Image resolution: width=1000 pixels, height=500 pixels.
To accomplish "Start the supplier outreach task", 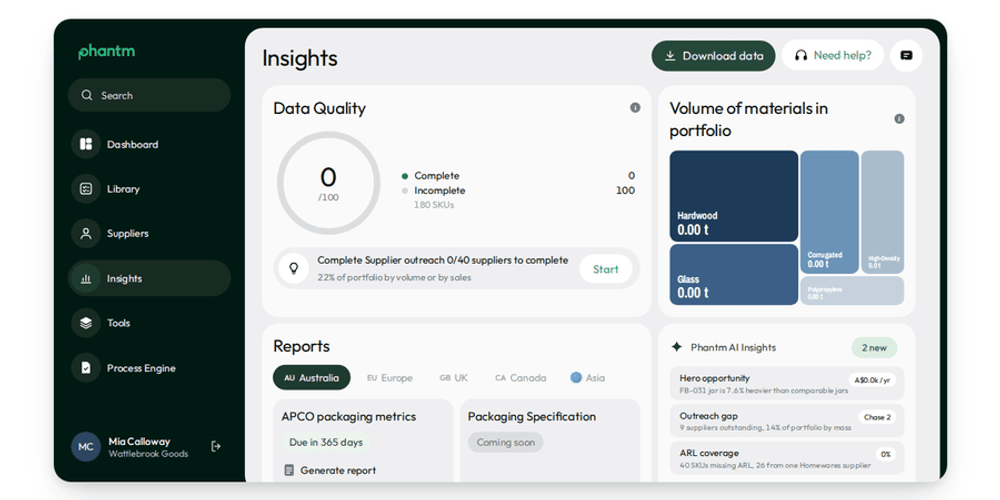I will [605, 269].
